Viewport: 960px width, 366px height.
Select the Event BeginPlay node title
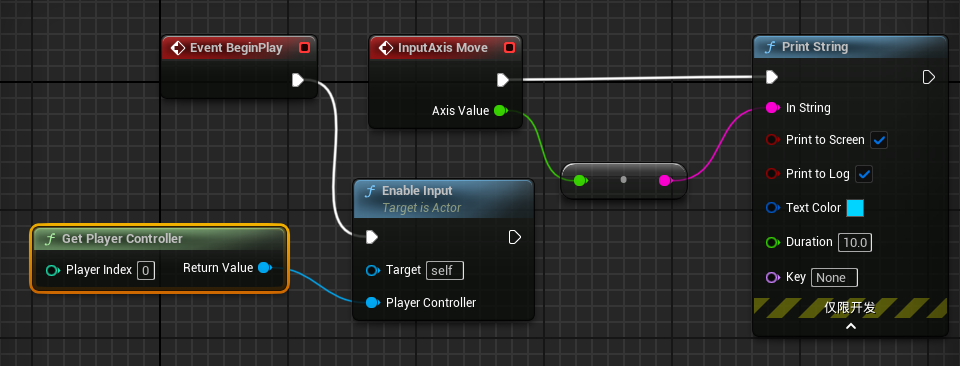[236, 48]
